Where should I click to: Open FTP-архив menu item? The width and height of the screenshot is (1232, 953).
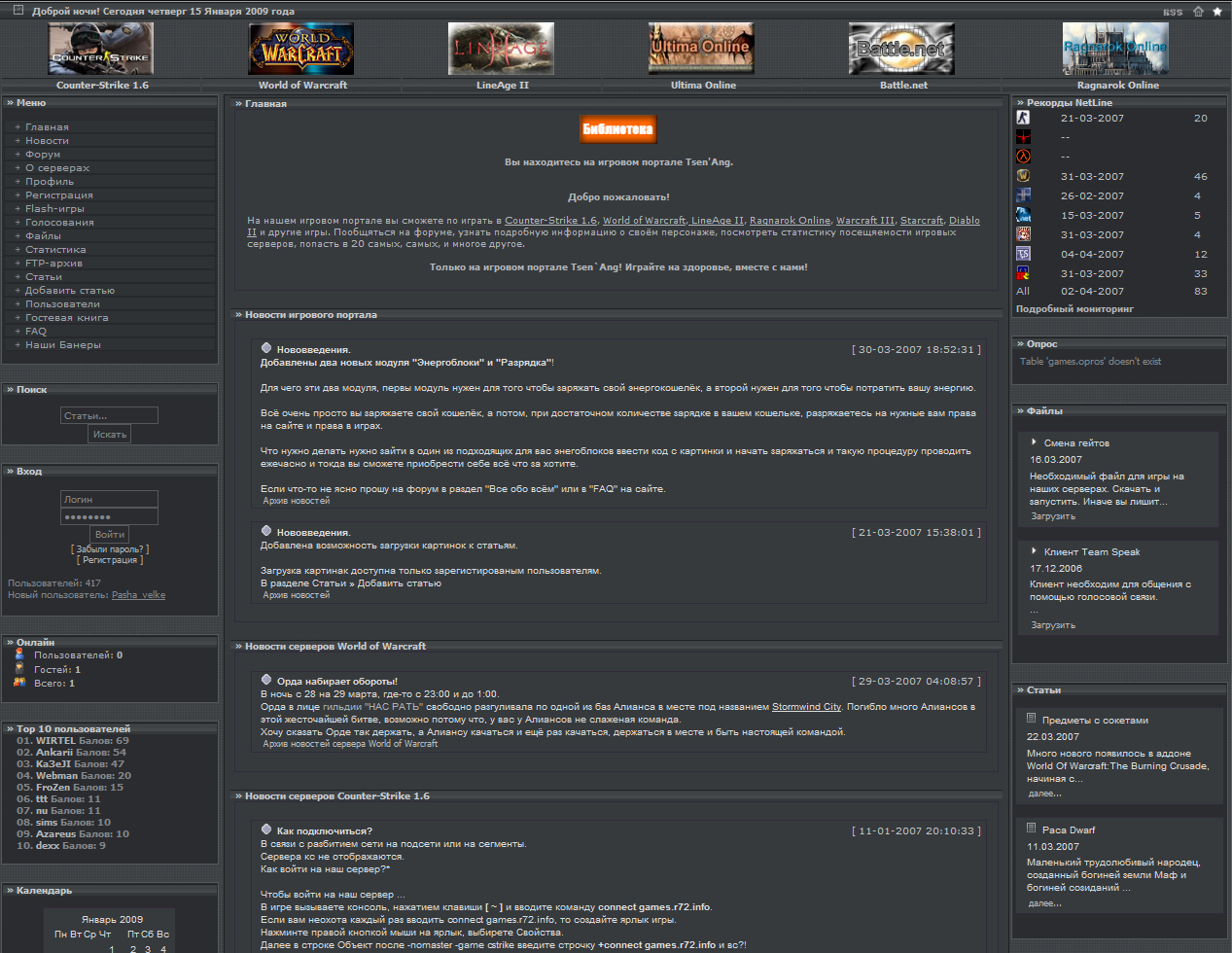[x=53, y=264]
